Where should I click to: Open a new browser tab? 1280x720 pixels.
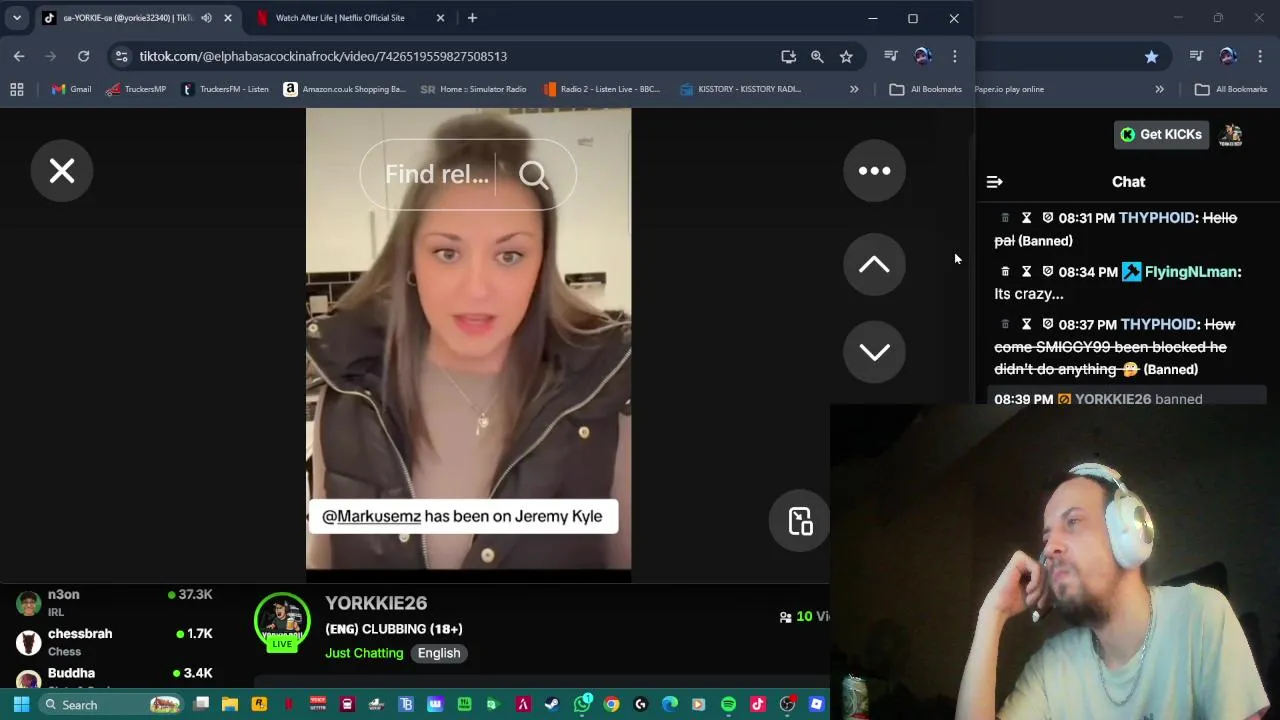tap(472, 18)
